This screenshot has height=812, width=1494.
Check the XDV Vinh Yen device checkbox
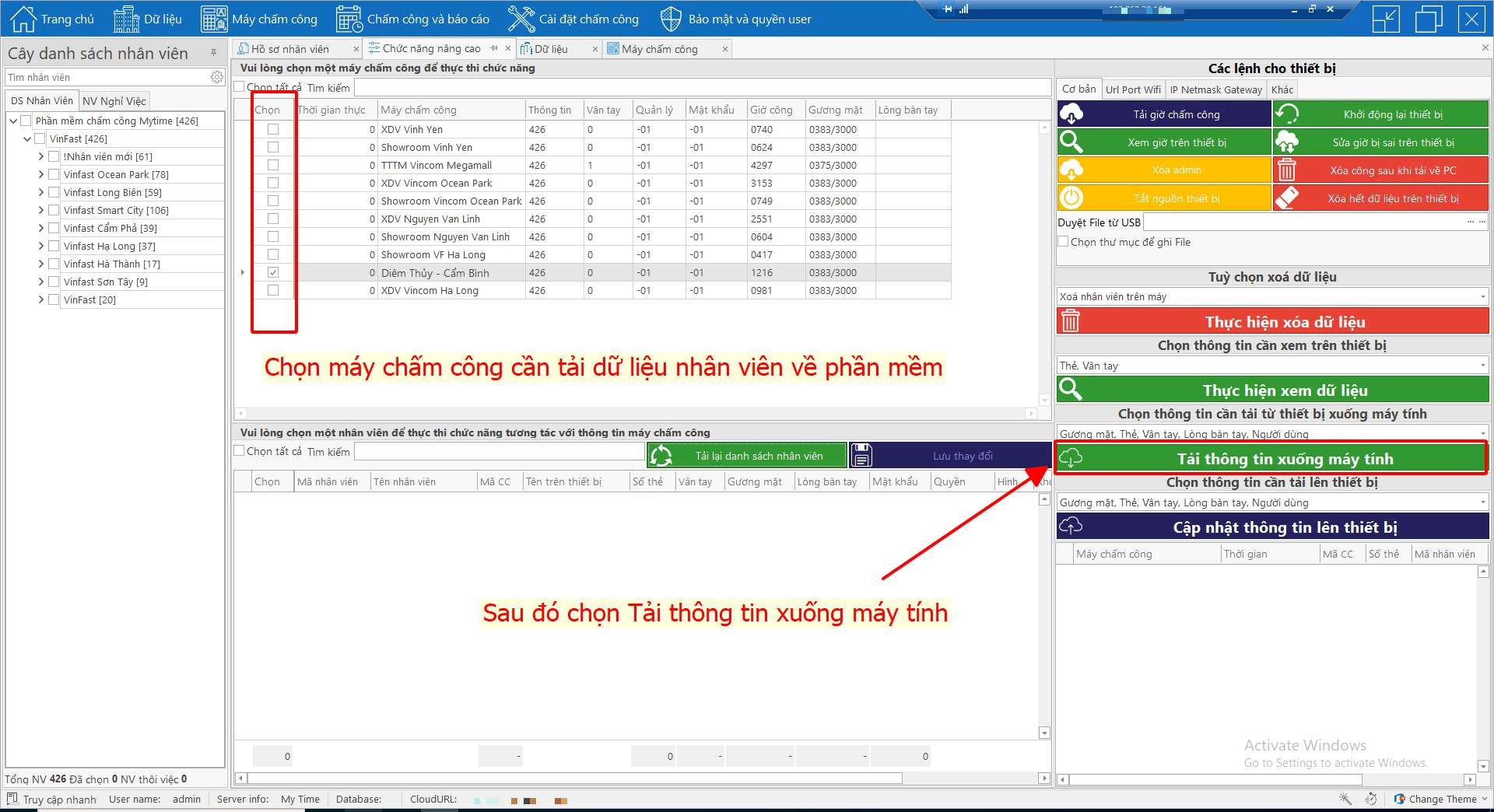tap(273, 129)
